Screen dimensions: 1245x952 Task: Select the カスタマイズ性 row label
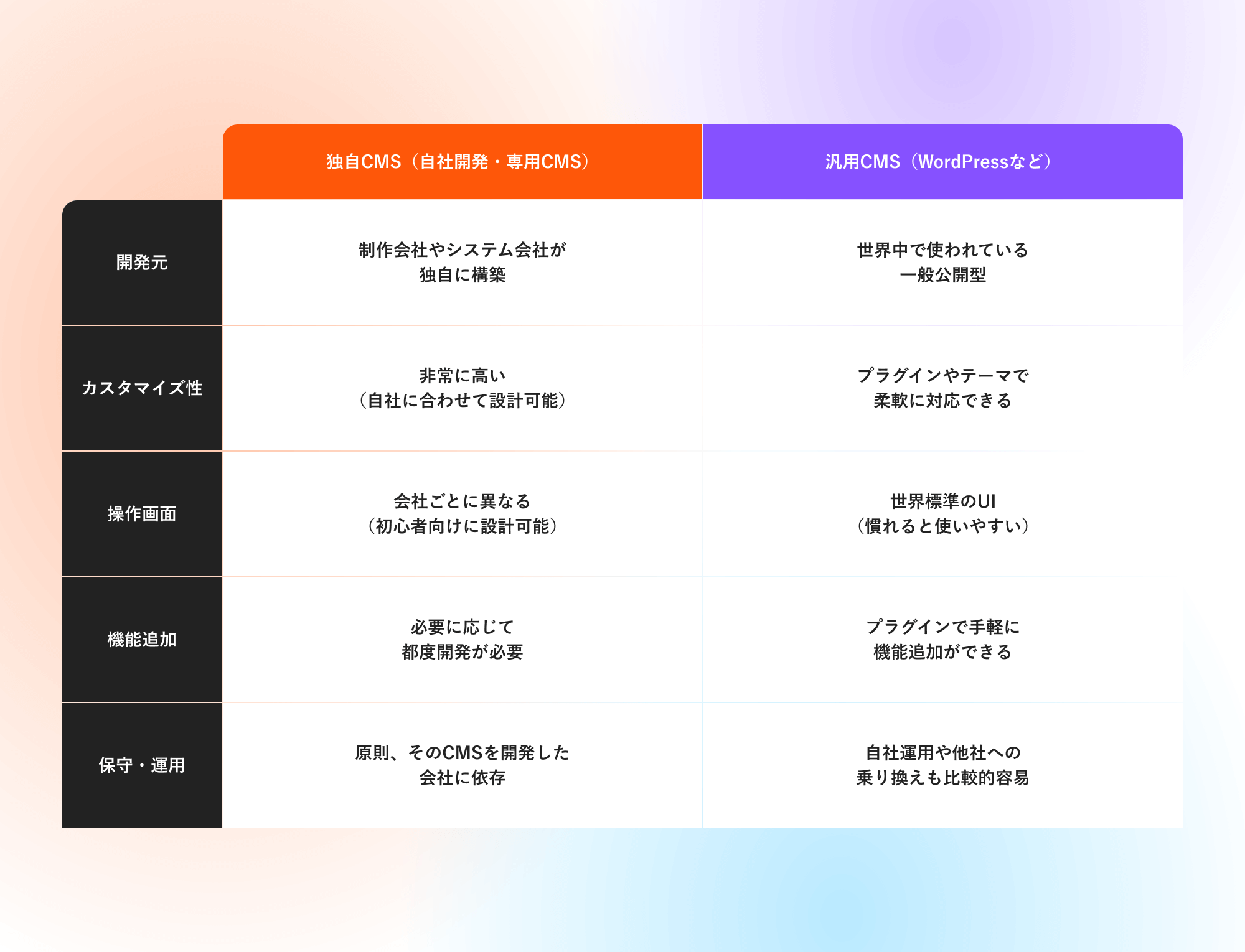[x=142, y=388]
